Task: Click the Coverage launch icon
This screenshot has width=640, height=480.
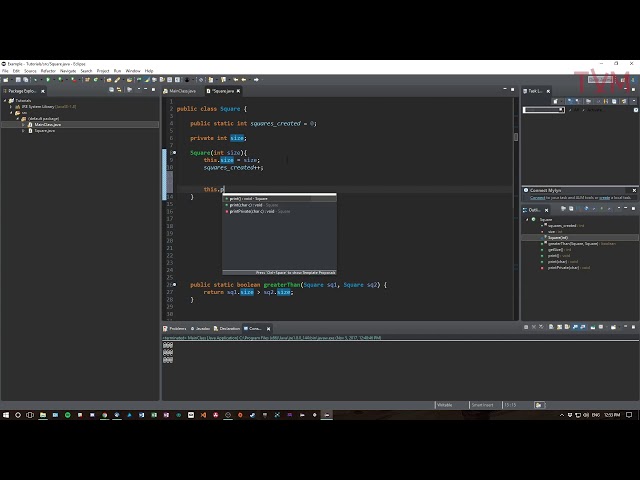Action: [60, 80]
